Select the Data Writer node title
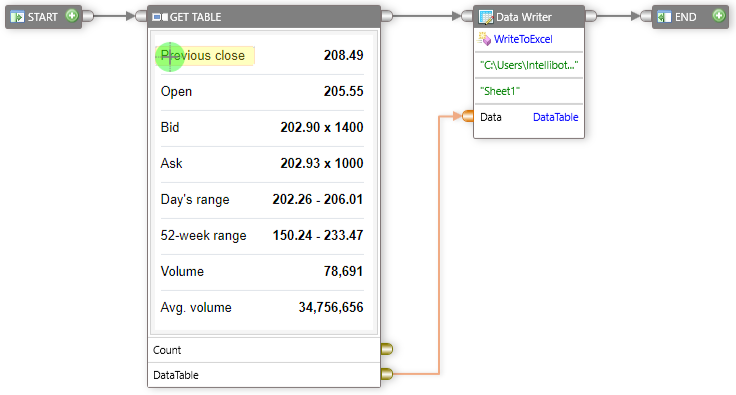 tap(524, 17)
